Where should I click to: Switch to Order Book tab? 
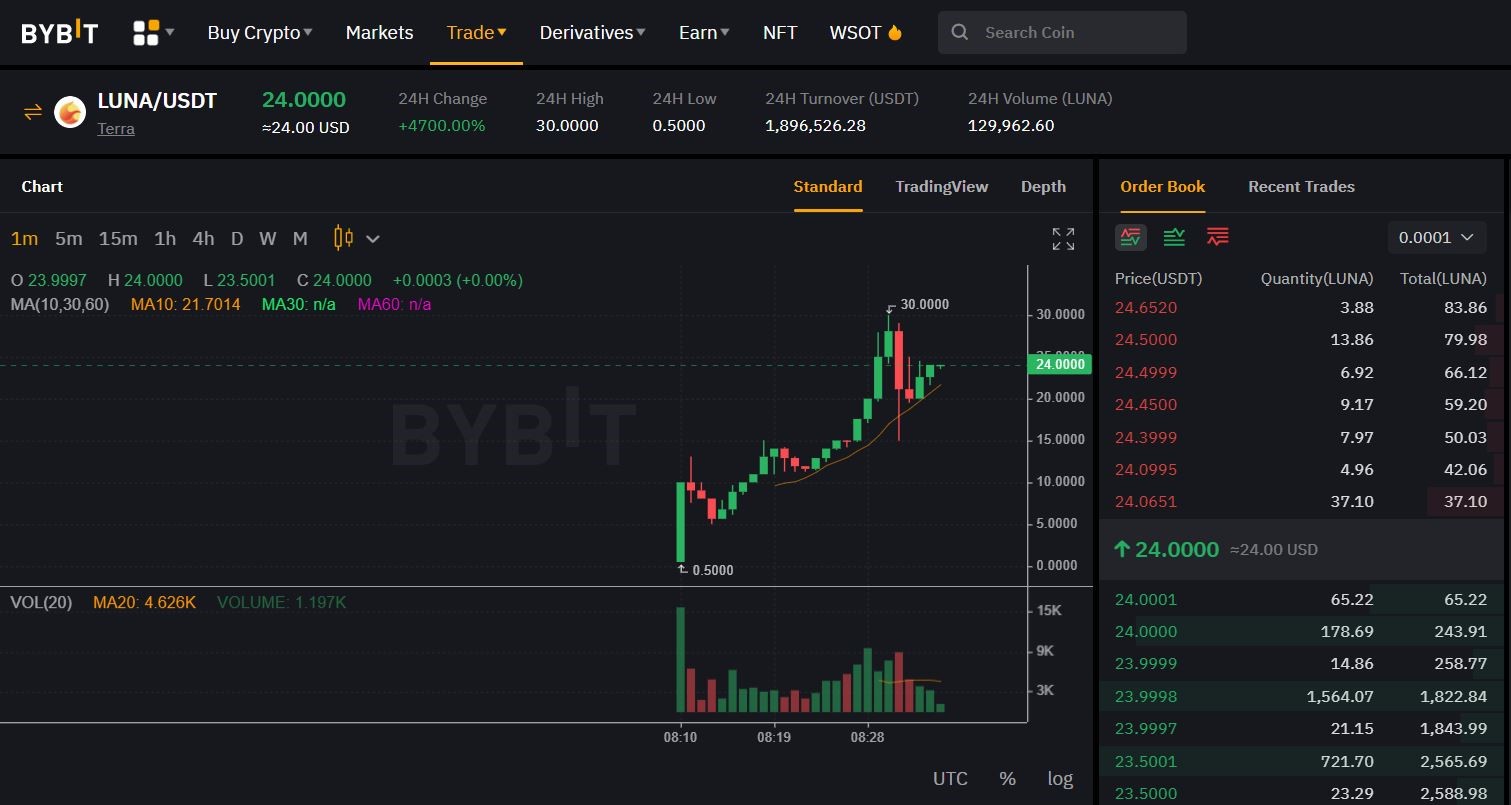[x=1162, y=187]
